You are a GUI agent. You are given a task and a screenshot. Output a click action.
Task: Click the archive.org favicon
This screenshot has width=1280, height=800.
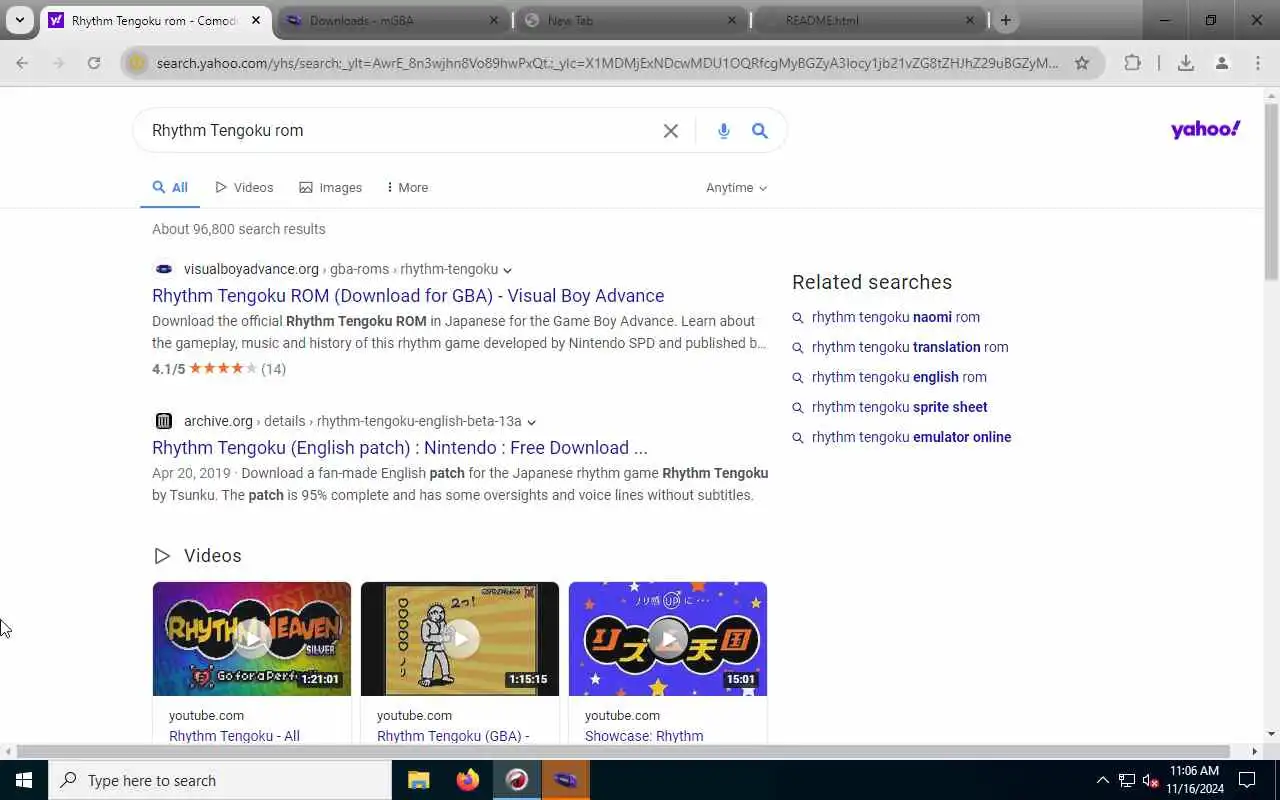point(164,421)
